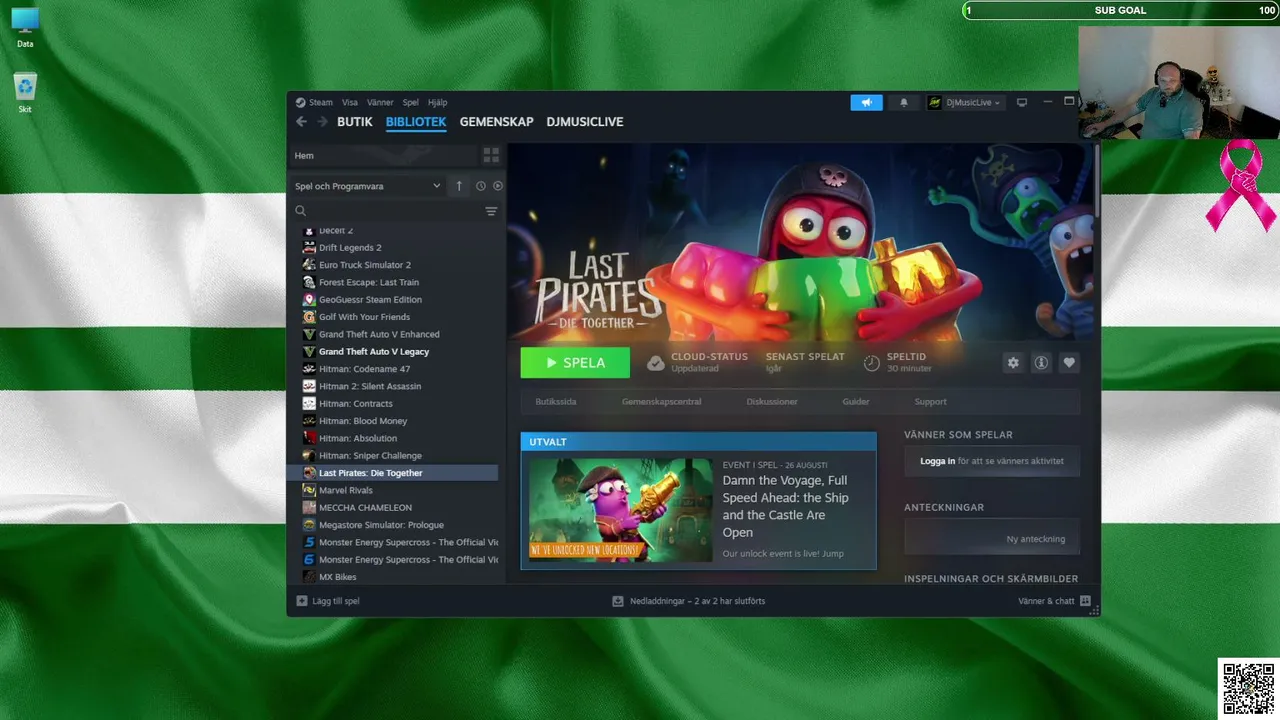Open the Guider link
Screen dimensions: 1280x720
[856, 402]
